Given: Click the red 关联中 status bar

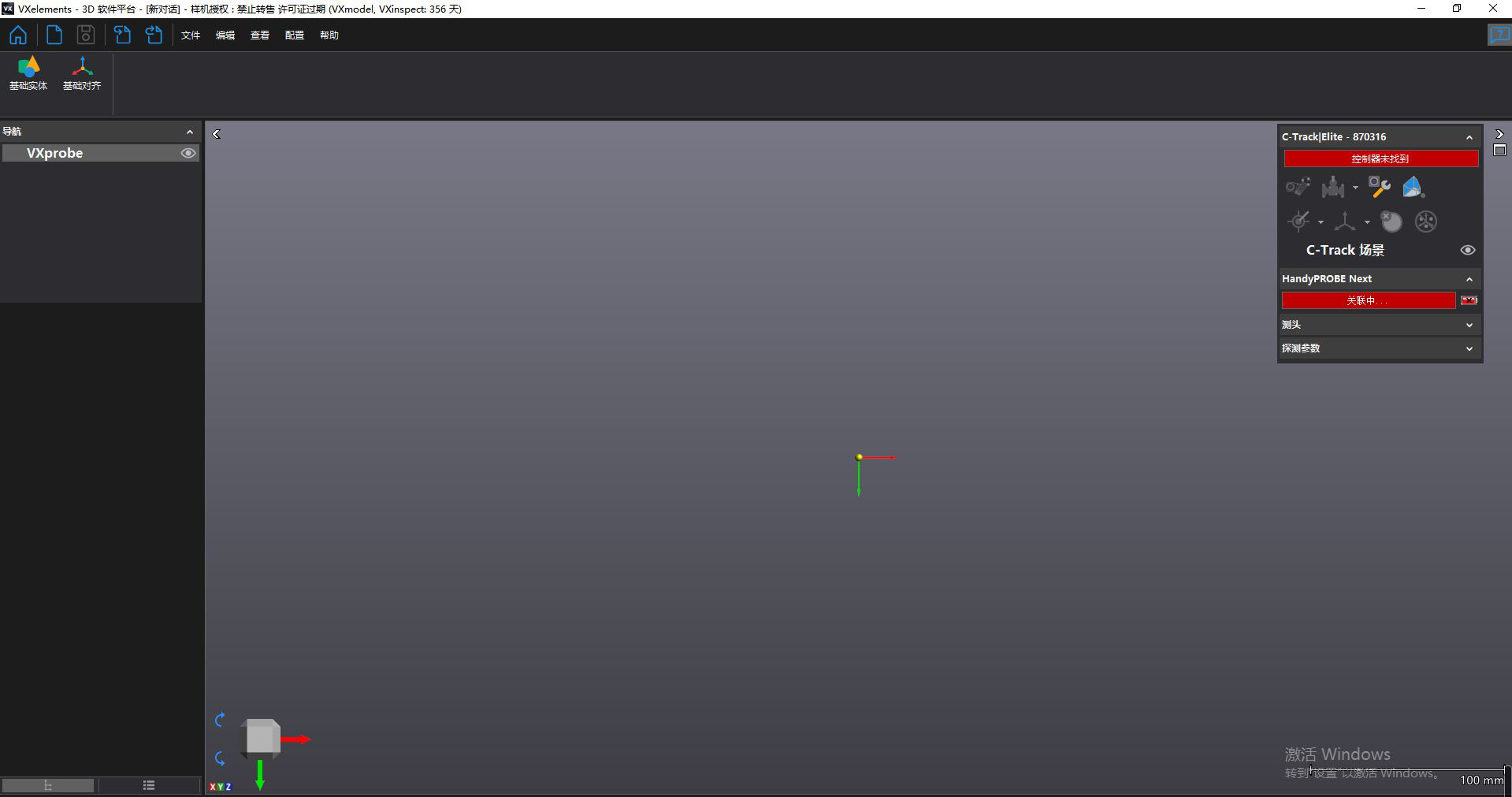Looking at the screenshot, I should [1368, 300].
